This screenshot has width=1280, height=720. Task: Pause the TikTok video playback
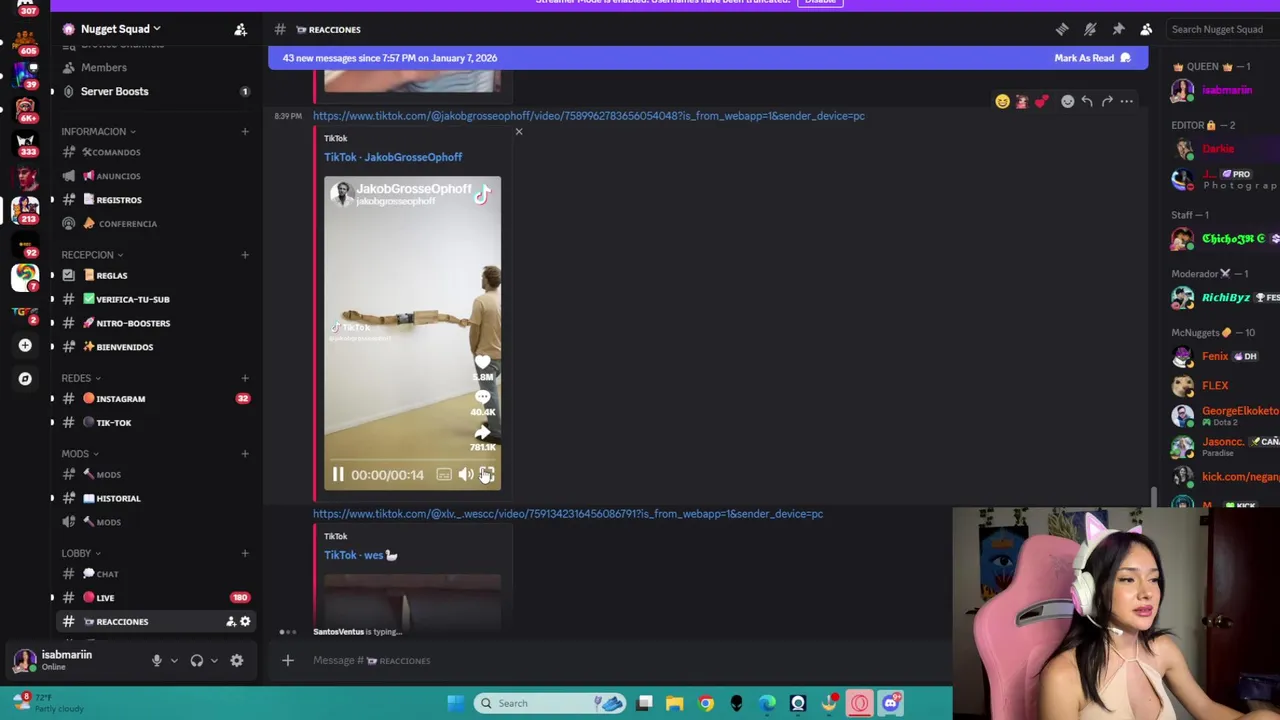338,475
